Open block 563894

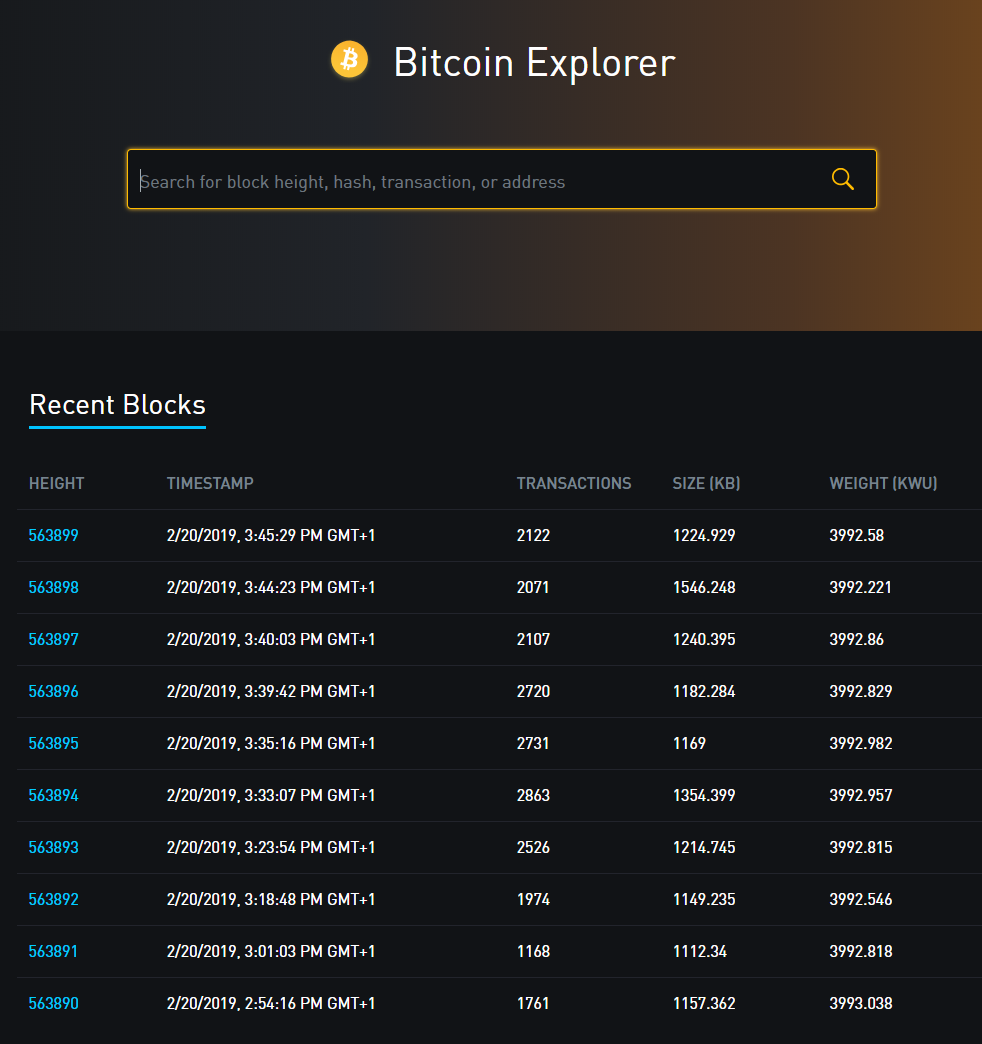pyautogui.click(x=53, y=795)
